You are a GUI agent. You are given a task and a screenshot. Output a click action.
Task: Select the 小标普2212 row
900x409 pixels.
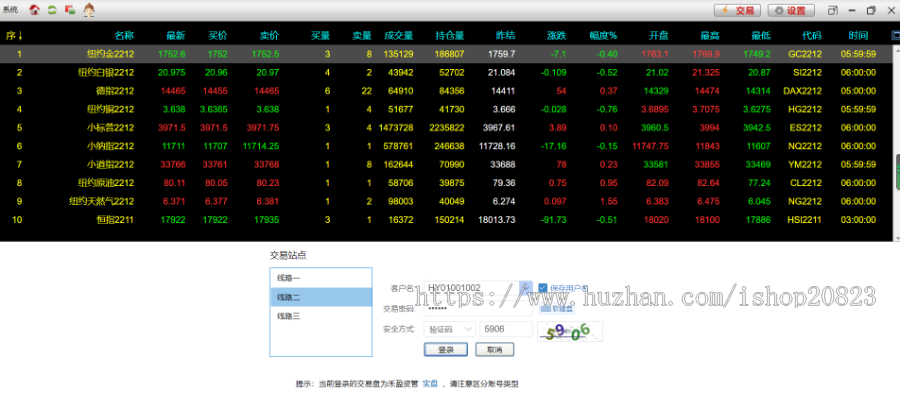445,127
